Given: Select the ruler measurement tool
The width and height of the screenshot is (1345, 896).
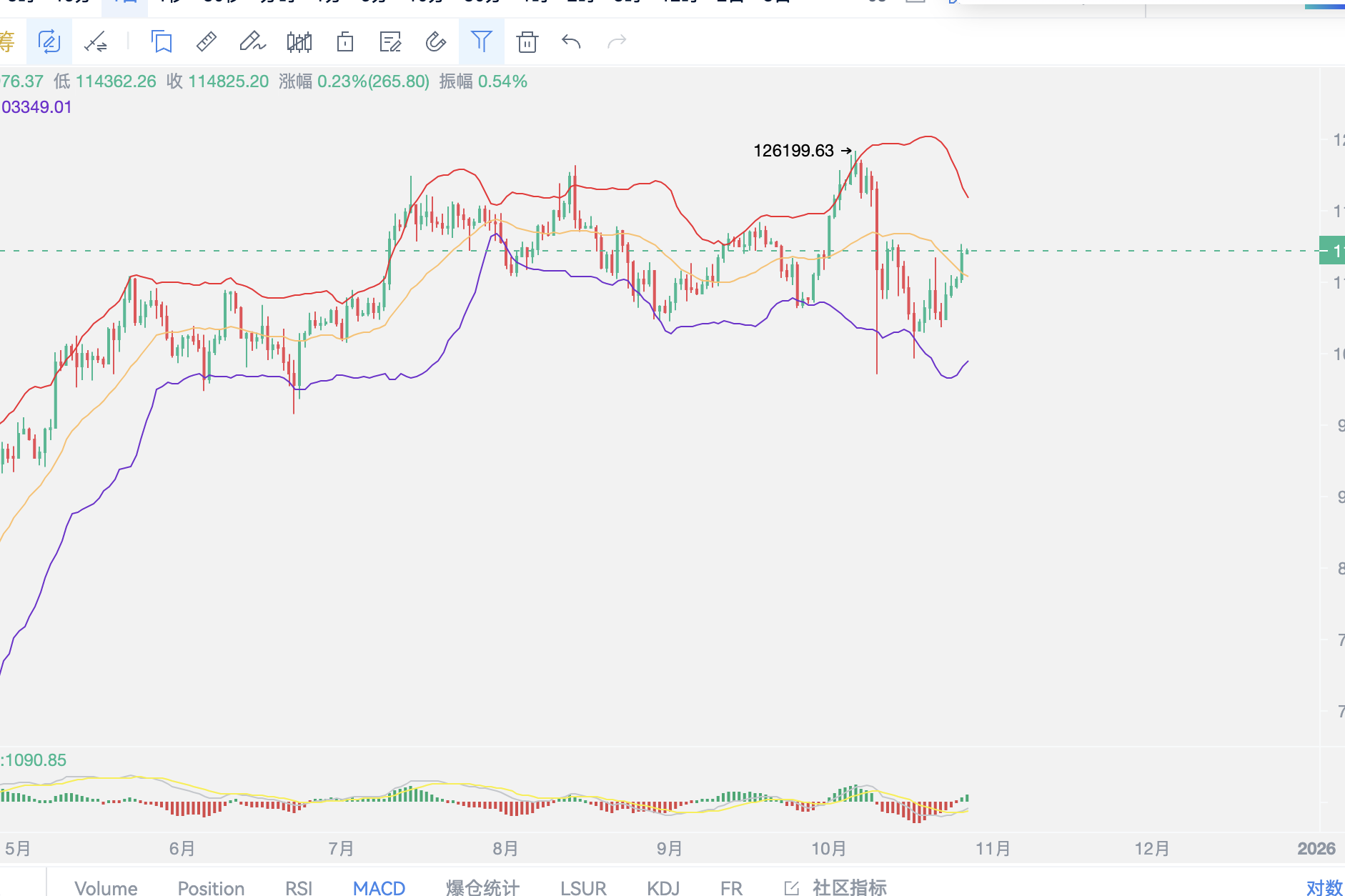Looking at the screenshot, I should coord(207,42).
